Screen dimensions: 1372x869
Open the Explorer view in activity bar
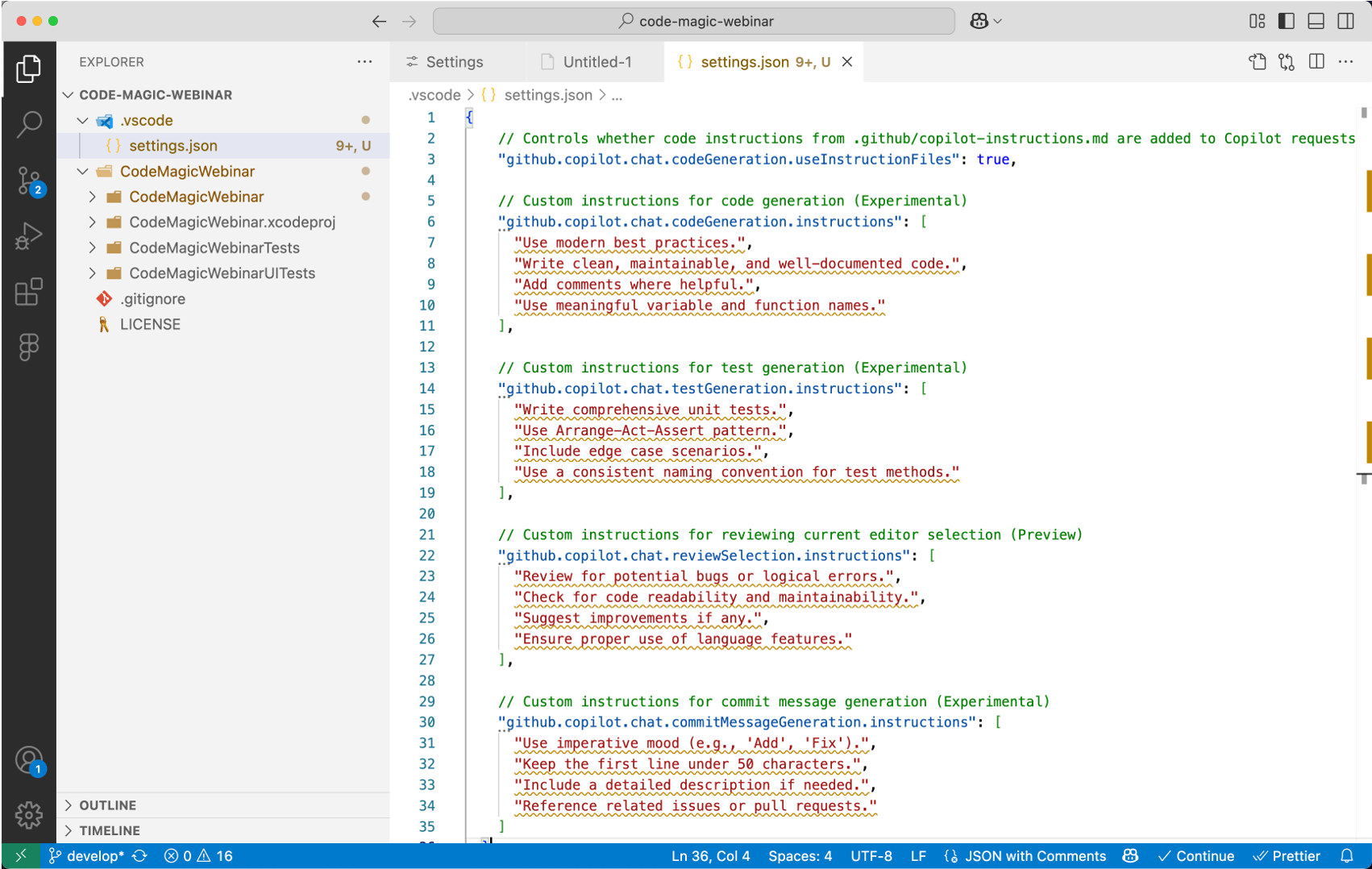[x=29, y=69]
